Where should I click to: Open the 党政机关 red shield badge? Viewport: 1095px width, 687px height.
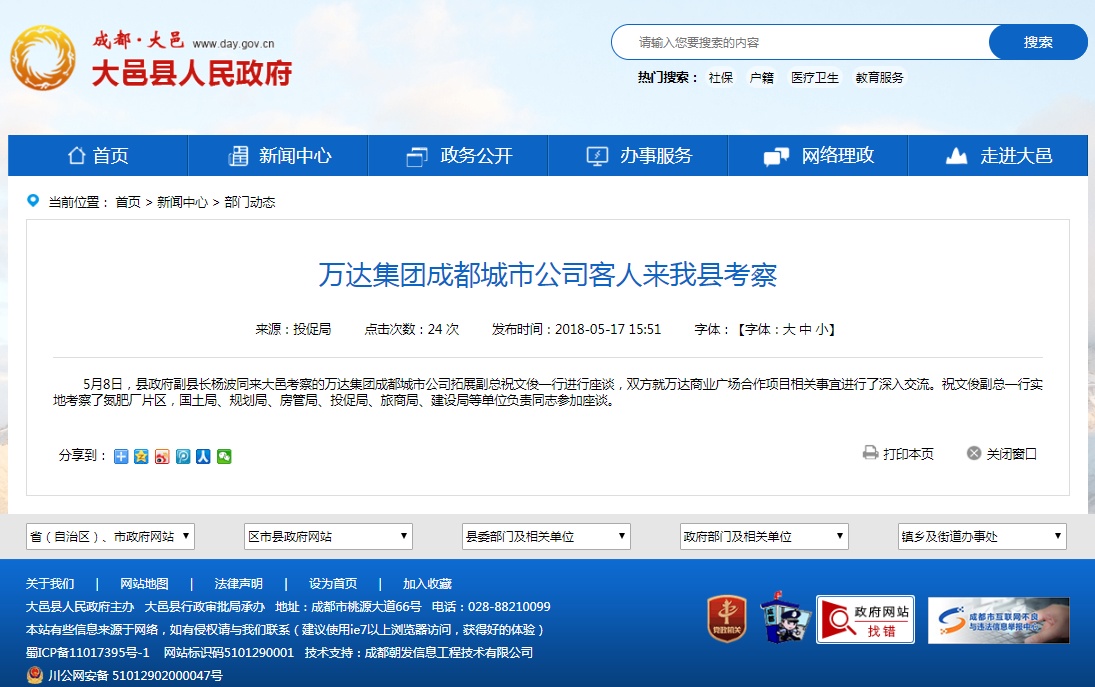pos(726,619)
